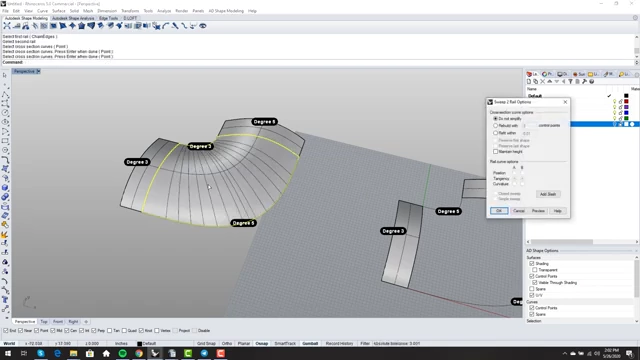Open the Analyze menu
640x360 pixels.
(164, 11)
